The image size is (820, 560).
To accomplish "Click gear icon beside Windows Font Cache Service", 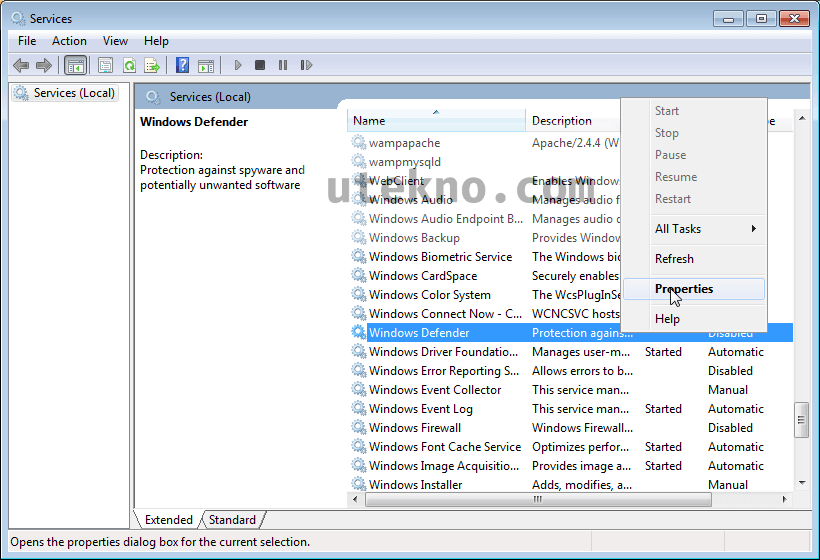I will point(358,446).
